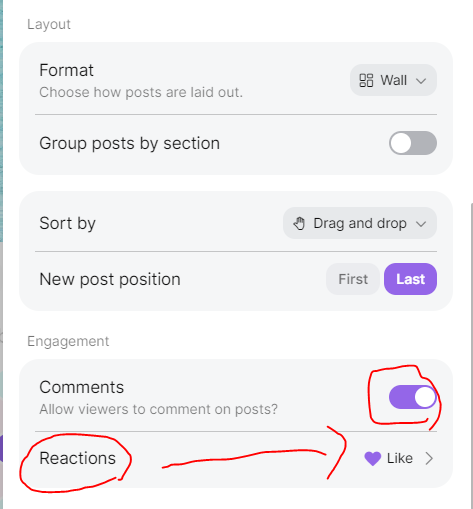Open Reactions settings via the right chevron

point(429,458)
